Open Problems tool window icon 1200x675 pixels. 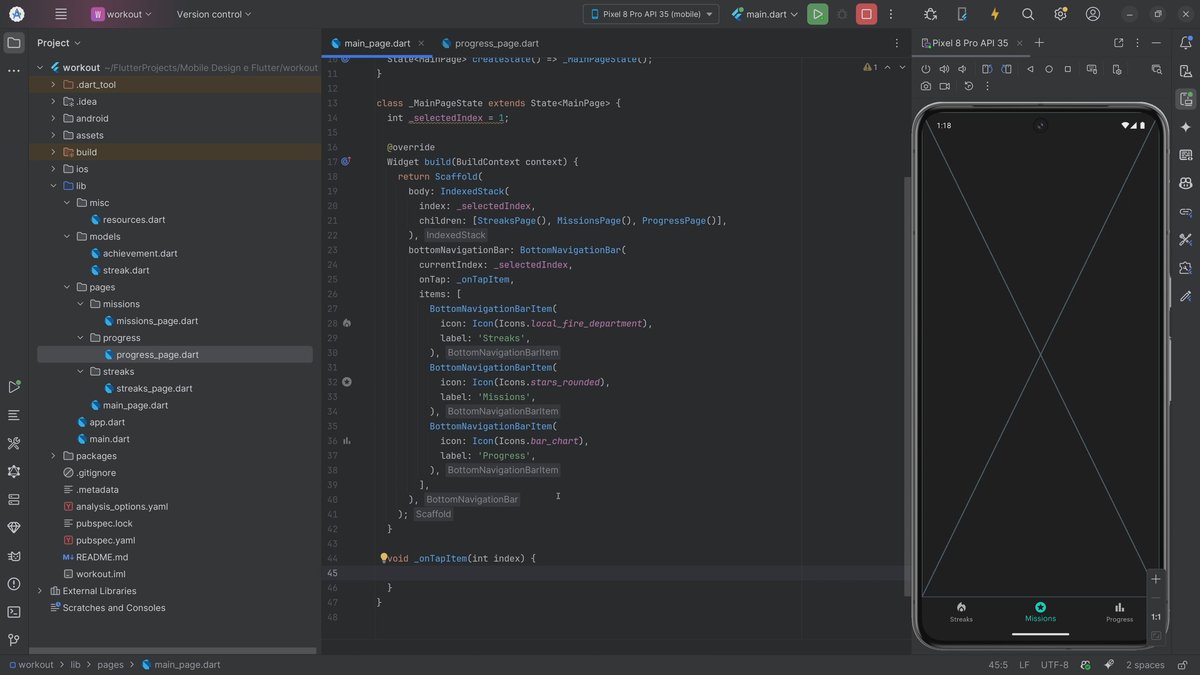(14, 584)
